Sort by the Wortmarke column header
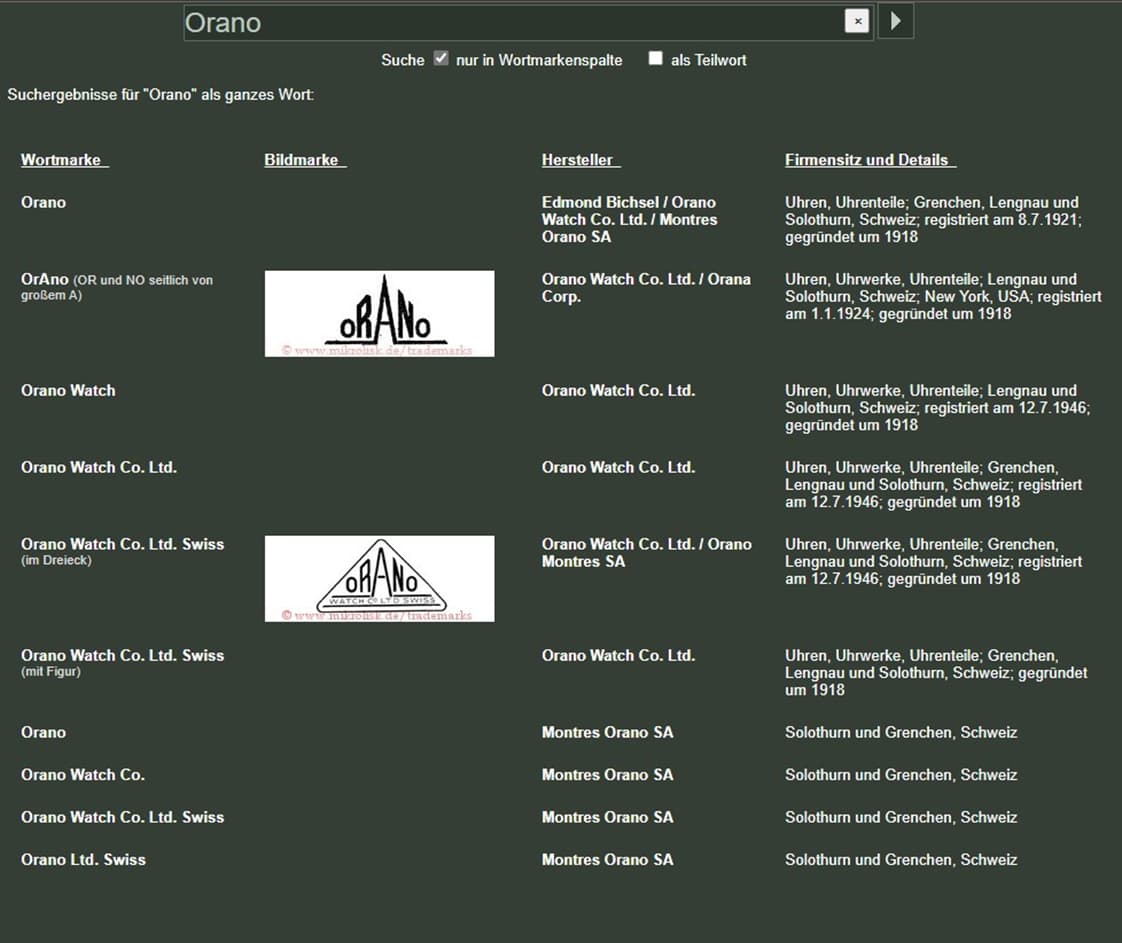The height and width of the screenshot is (943, 1122). pyautogui.click(x=64, y=160)
